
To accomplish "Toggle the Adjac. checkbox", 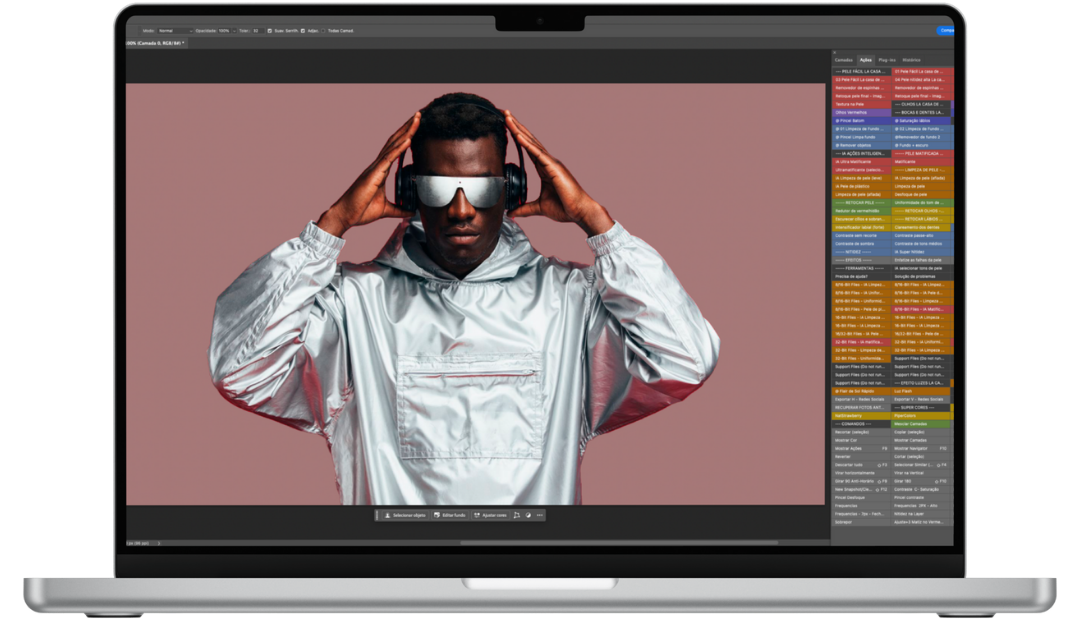I will (303, 31).
